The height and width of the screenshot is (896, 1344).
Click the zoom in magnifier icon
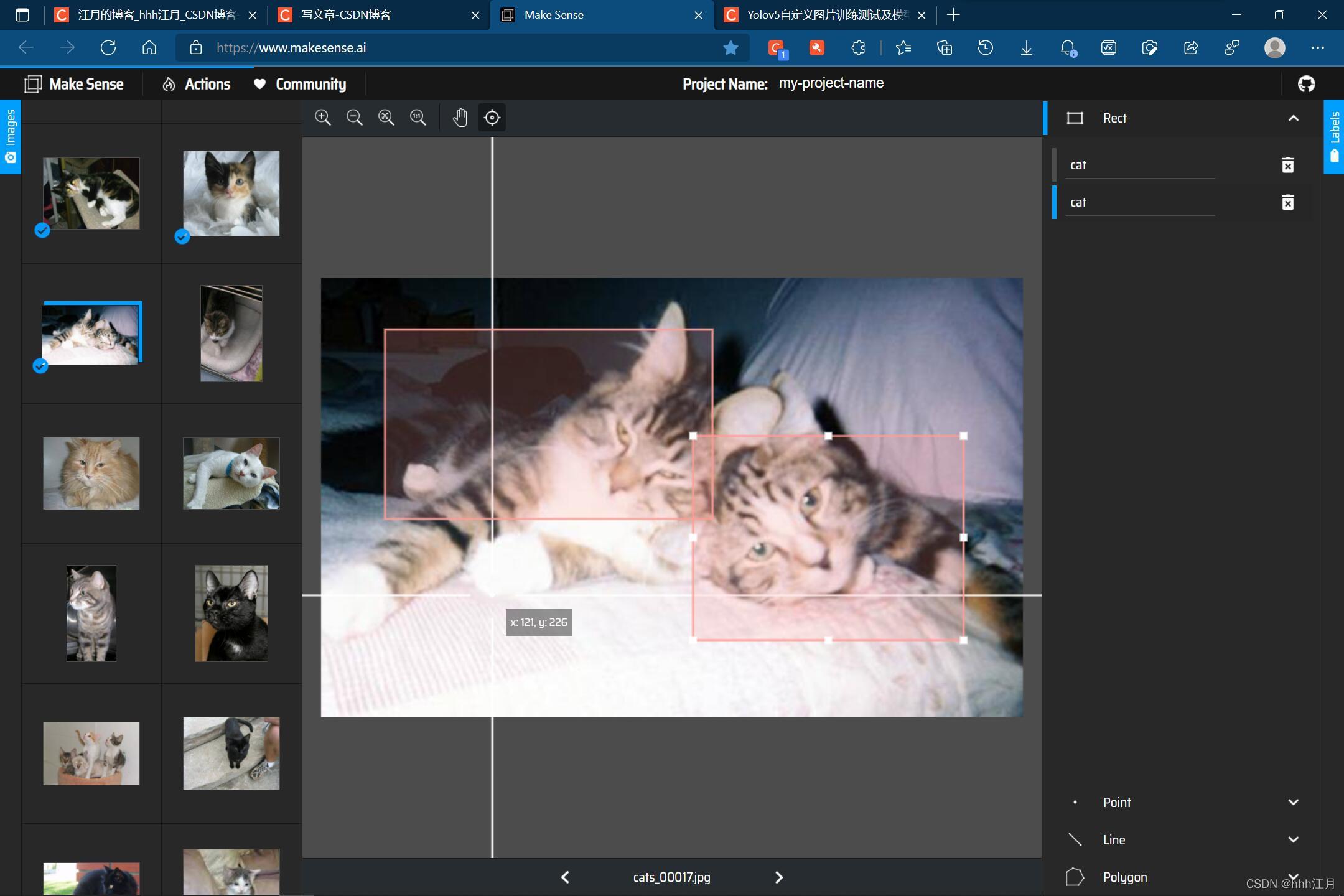(322, 118)
